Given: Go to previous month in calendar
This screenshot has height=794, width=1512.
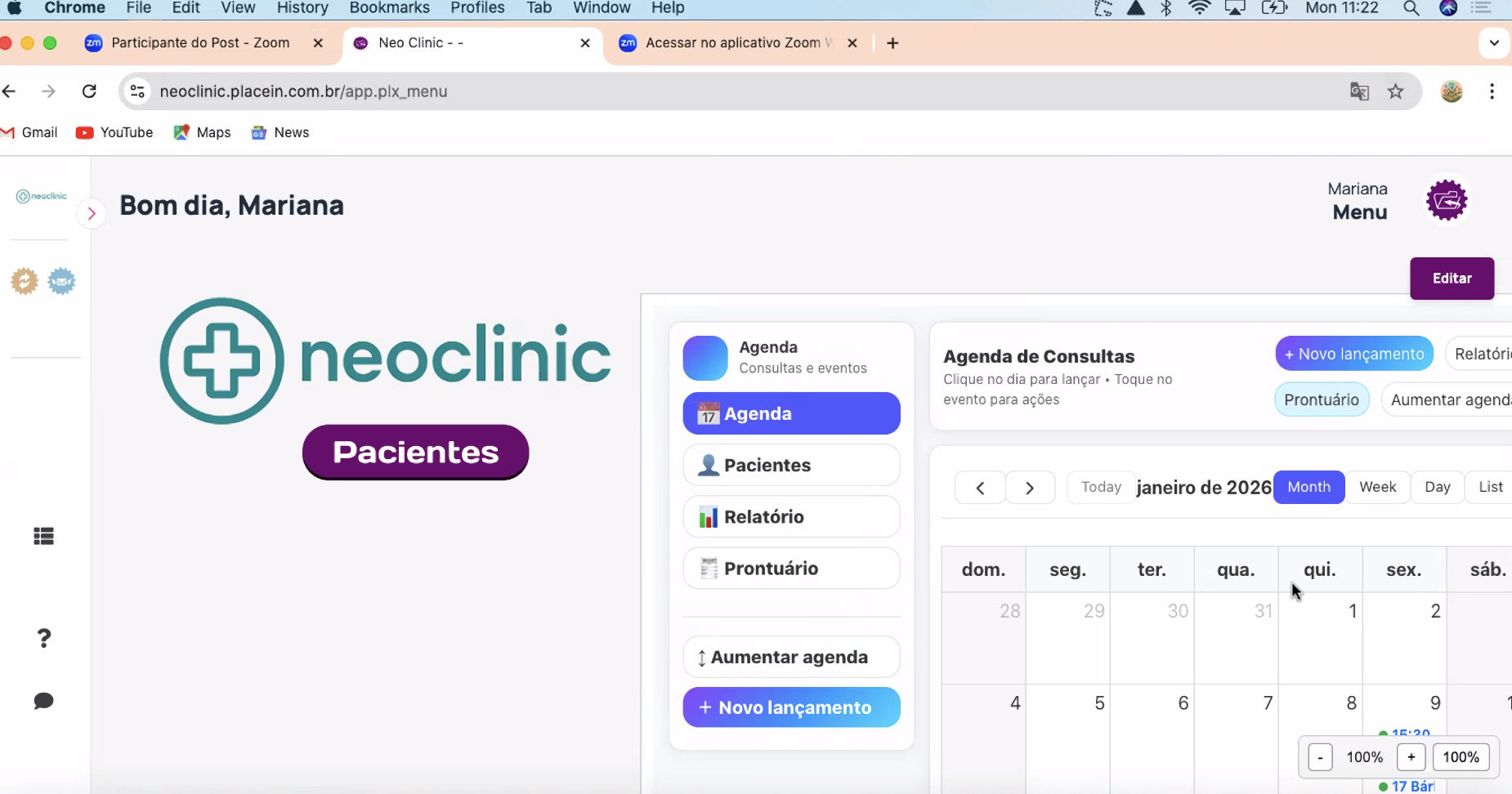Looking at the screenshot, I should tap(980, 488).
